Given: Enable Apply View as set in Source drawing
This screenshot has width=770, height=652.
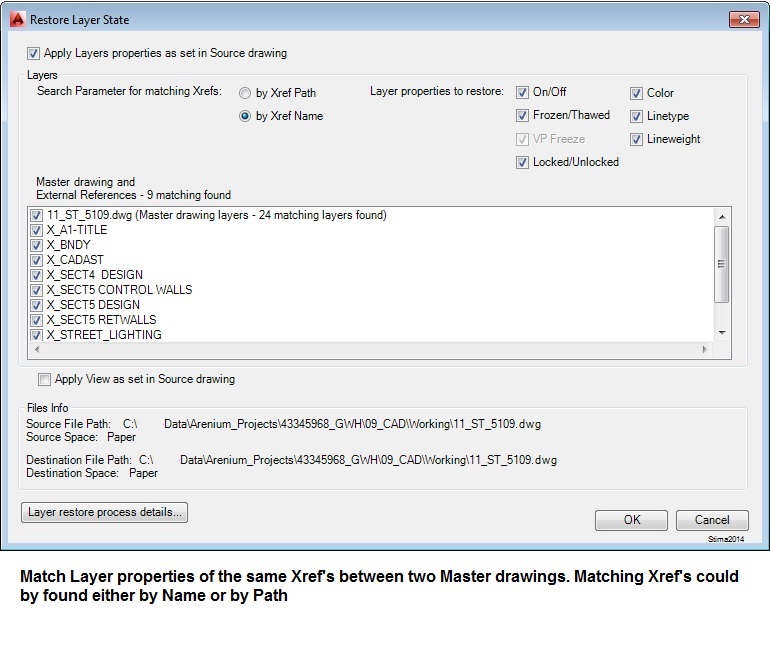Looking at the screenshot, I should [44, 379].
